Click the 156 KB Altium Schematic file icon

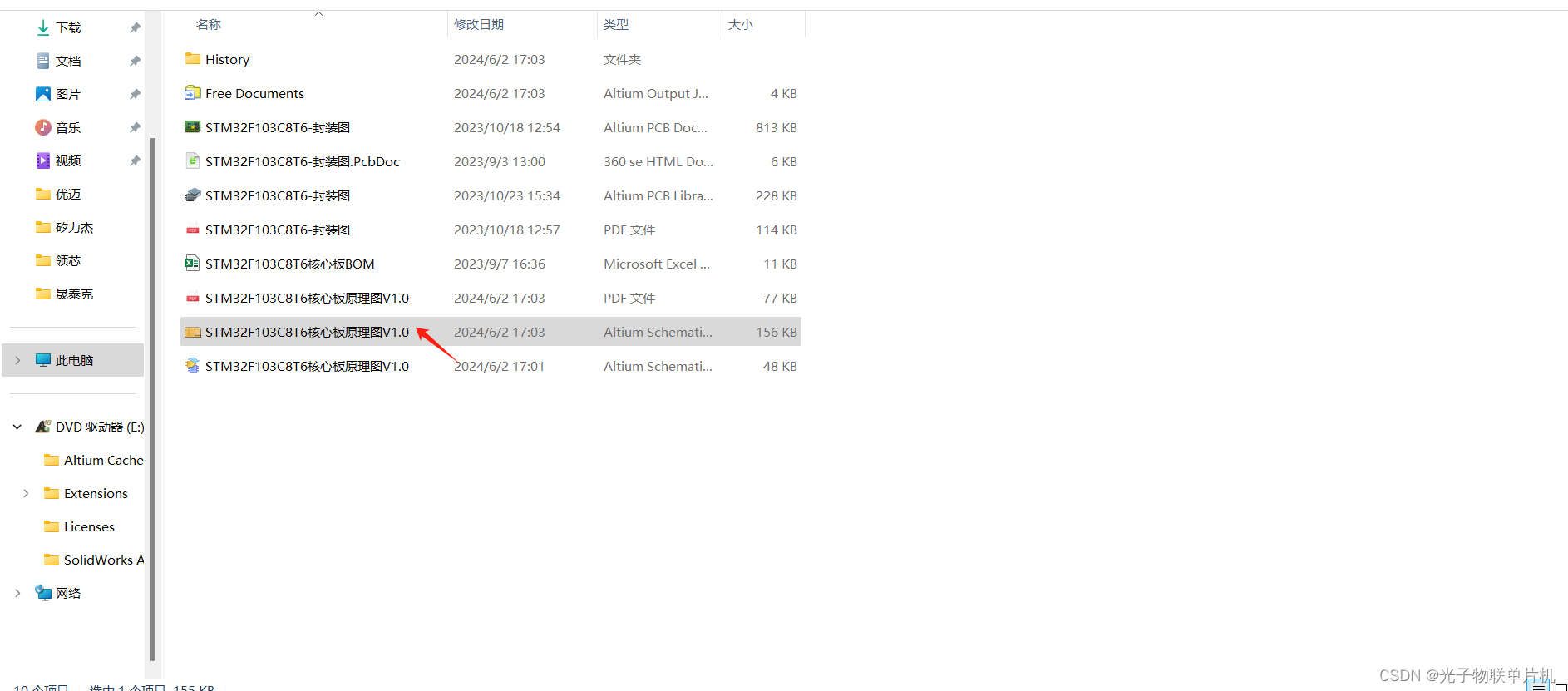pos(193,332)
